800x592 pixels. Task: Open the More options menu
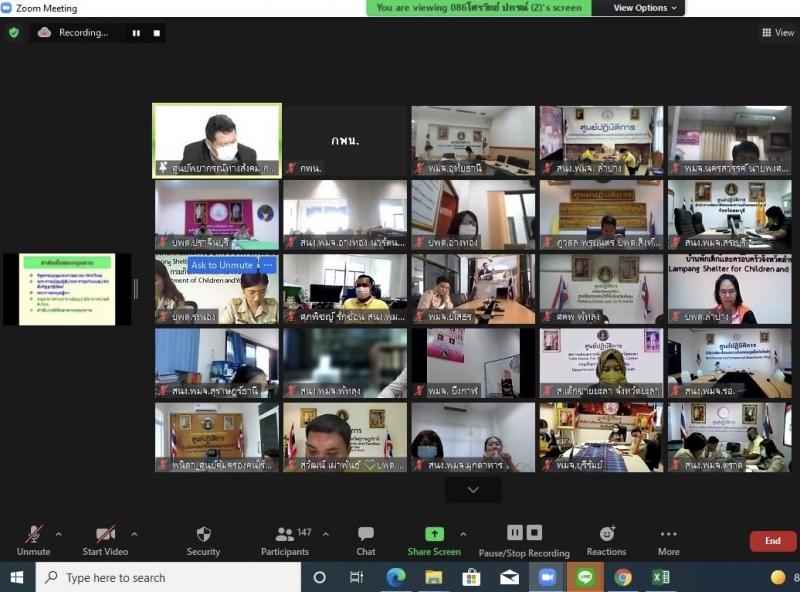(x=668, y=540)
